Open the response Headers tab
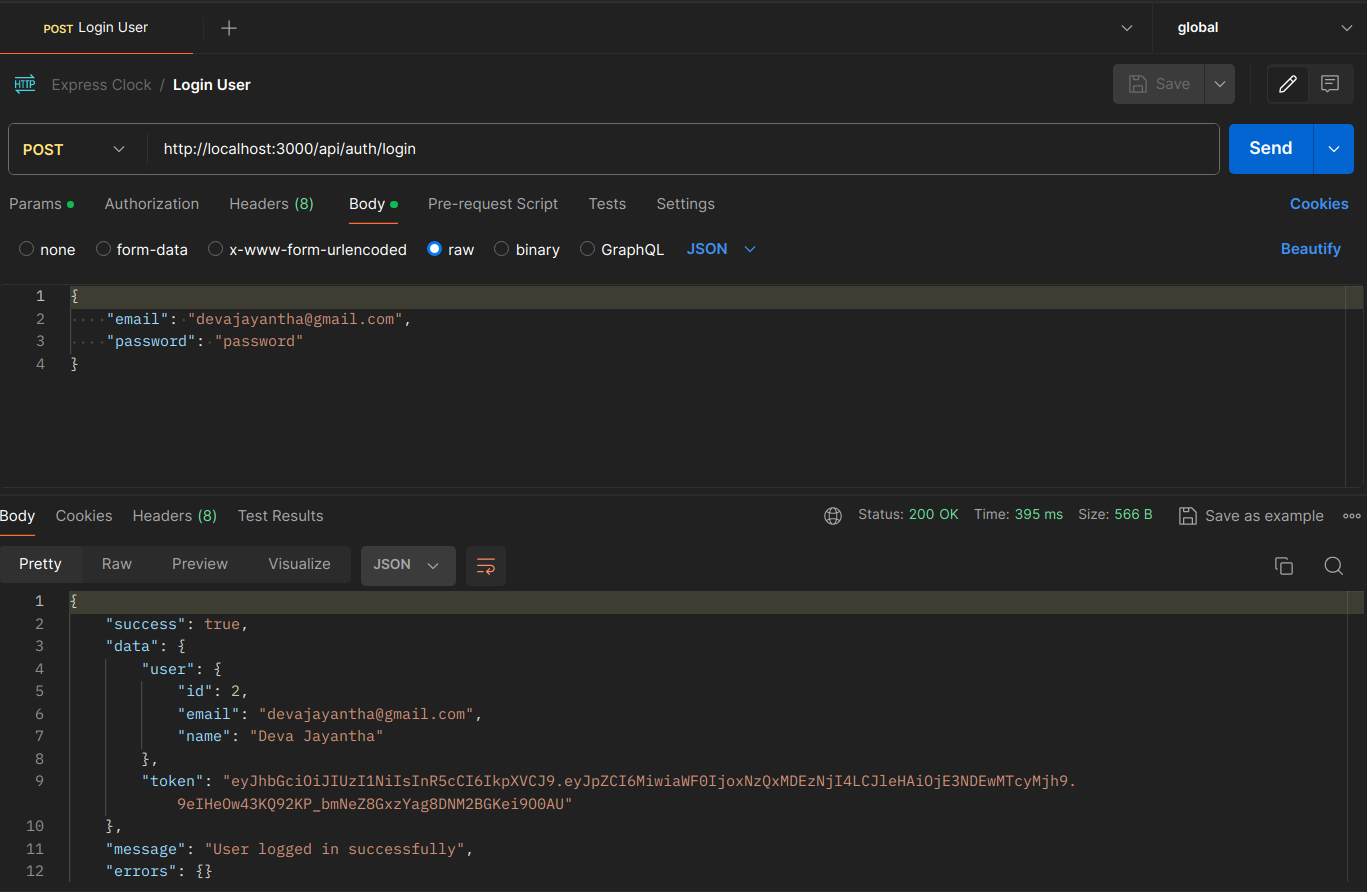1367x892 pixels. pyautogui.click(x=174, y=515)
